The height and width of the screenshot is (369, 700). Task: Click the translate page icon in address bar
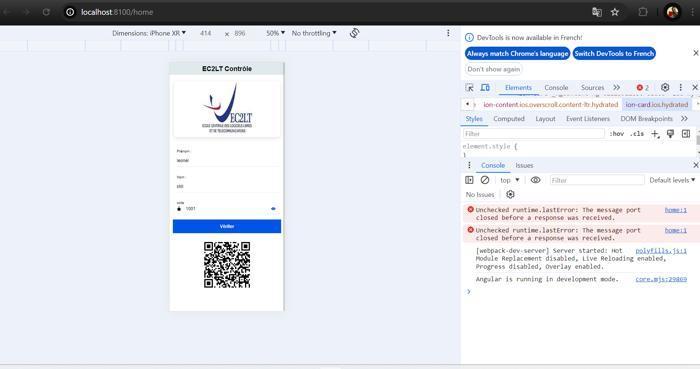tap(596, 12)
